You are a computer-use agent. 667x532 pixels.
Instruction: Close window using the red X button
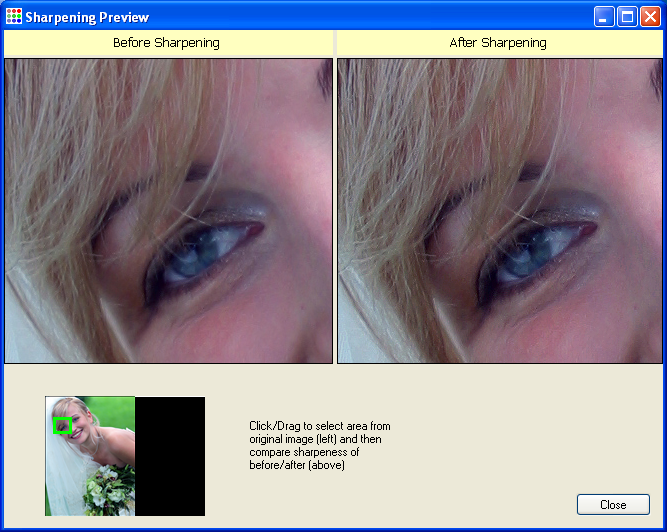pyautogui.click(x=650, y=17)
